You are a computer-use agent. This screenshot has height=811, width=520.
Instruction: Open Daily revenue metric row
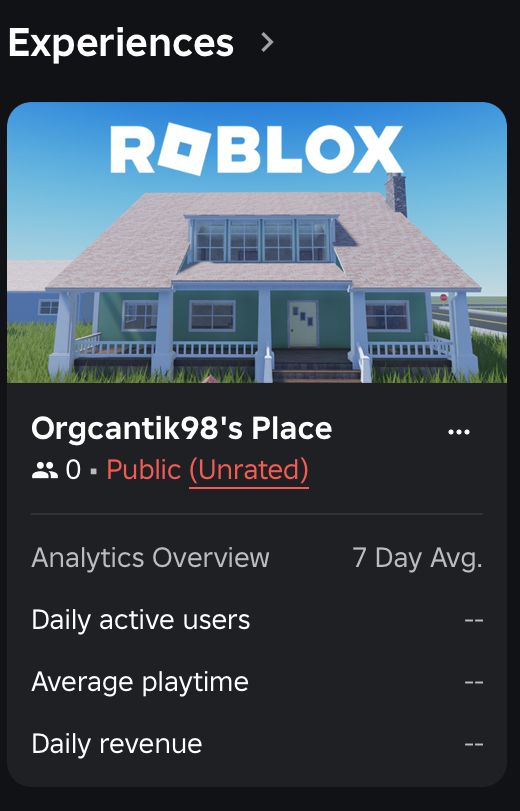point(257,744)
